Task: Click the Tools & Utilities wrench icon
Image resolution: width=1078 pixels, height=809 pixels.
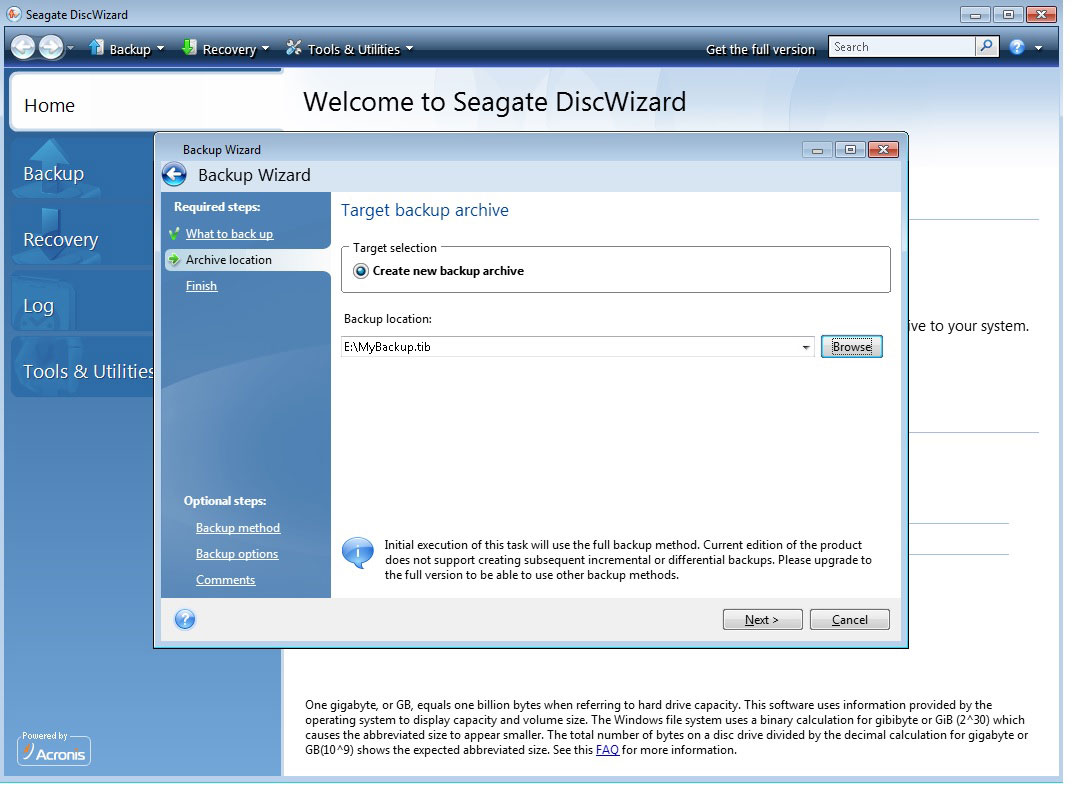Action: pyautogui.click(x=294, y=47)
